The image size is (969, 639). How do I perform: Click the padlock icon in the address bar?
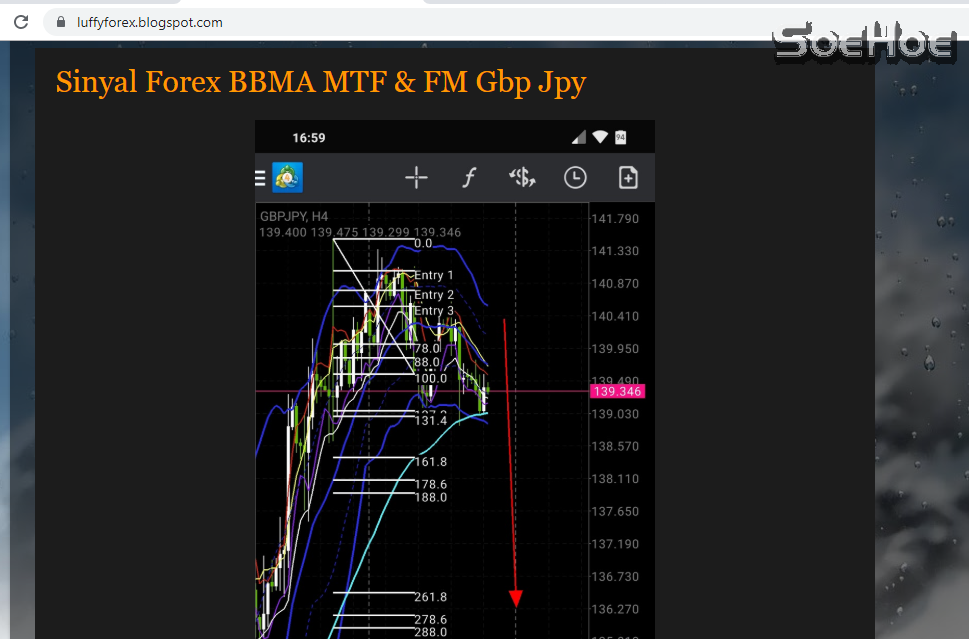(60, 21)
